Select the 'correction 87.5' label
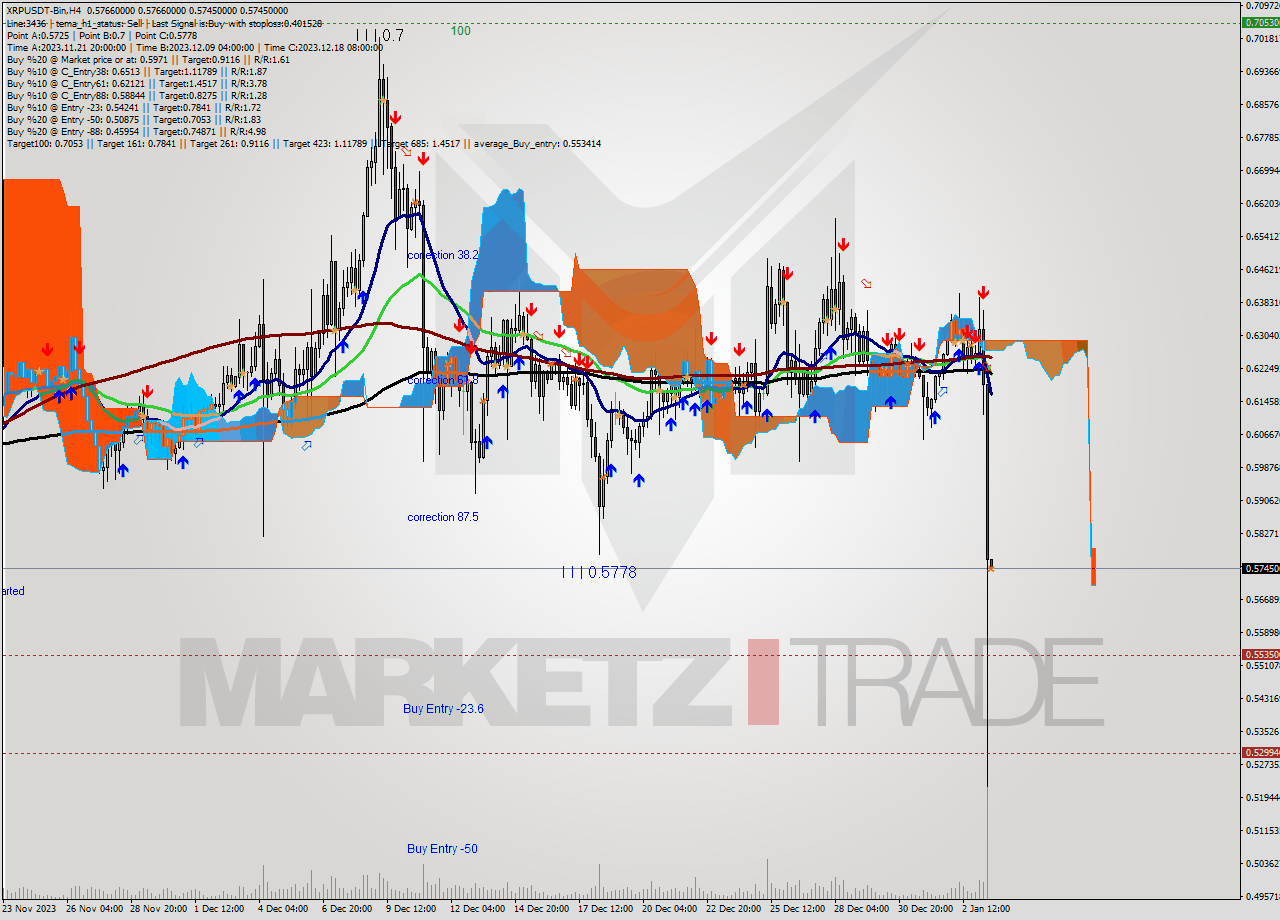The image size is (1280, 920). pos(443,517)
